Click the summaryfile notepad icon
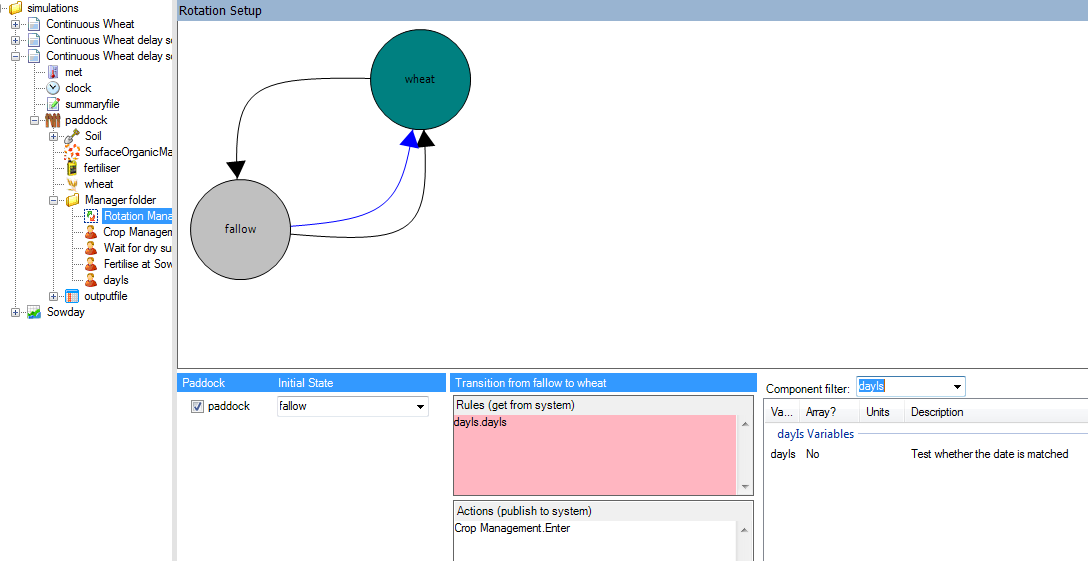This screenshot has width=1088, height=561. (x=53, y=104)
